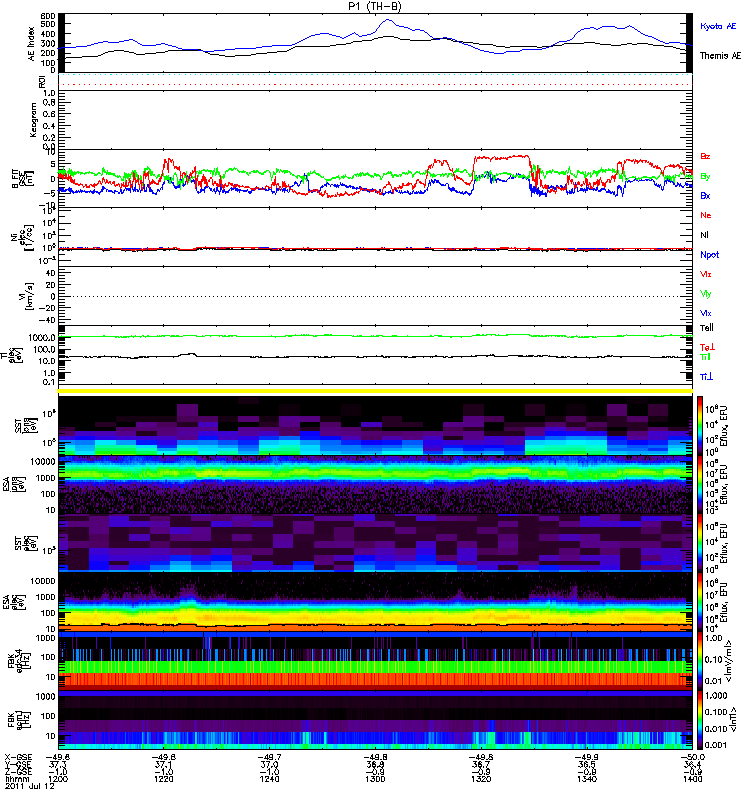Click the Keogram axis label
The height and width of the screenshot is (800, 750).
coord(33,120)
